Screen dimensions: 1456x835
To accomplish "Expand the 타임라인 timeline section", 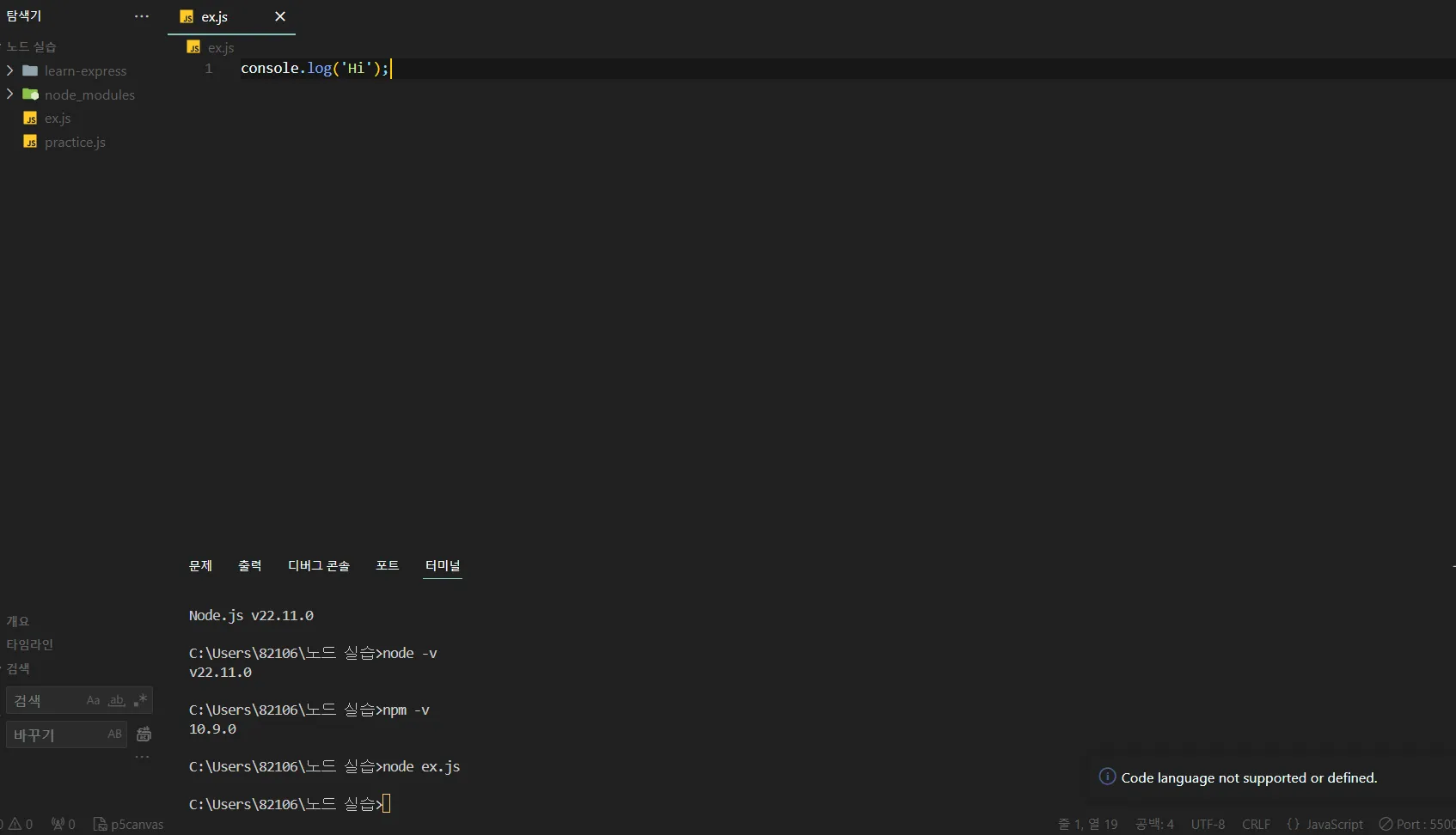I will pyautogui.click(x=30, y=644).
